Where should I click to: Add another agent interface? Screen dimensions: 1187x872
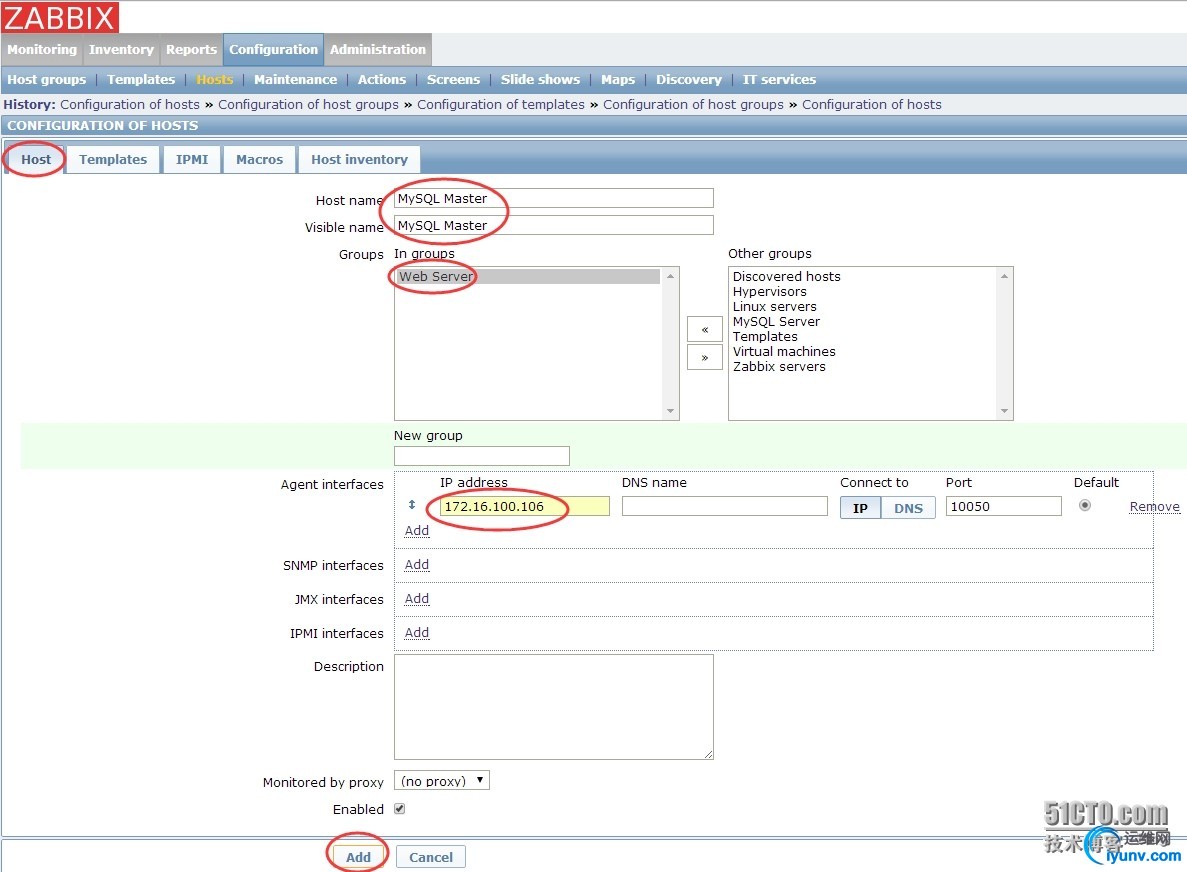point(416,531)
